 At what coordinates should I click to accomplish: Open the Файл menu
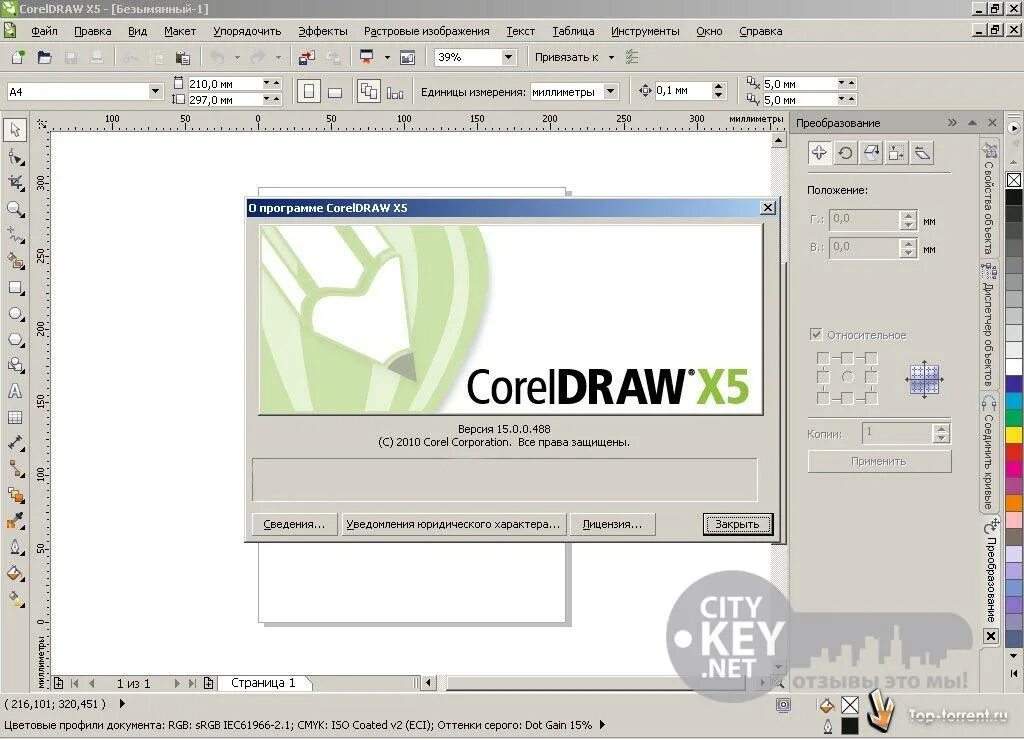click(x=44, y=31)
